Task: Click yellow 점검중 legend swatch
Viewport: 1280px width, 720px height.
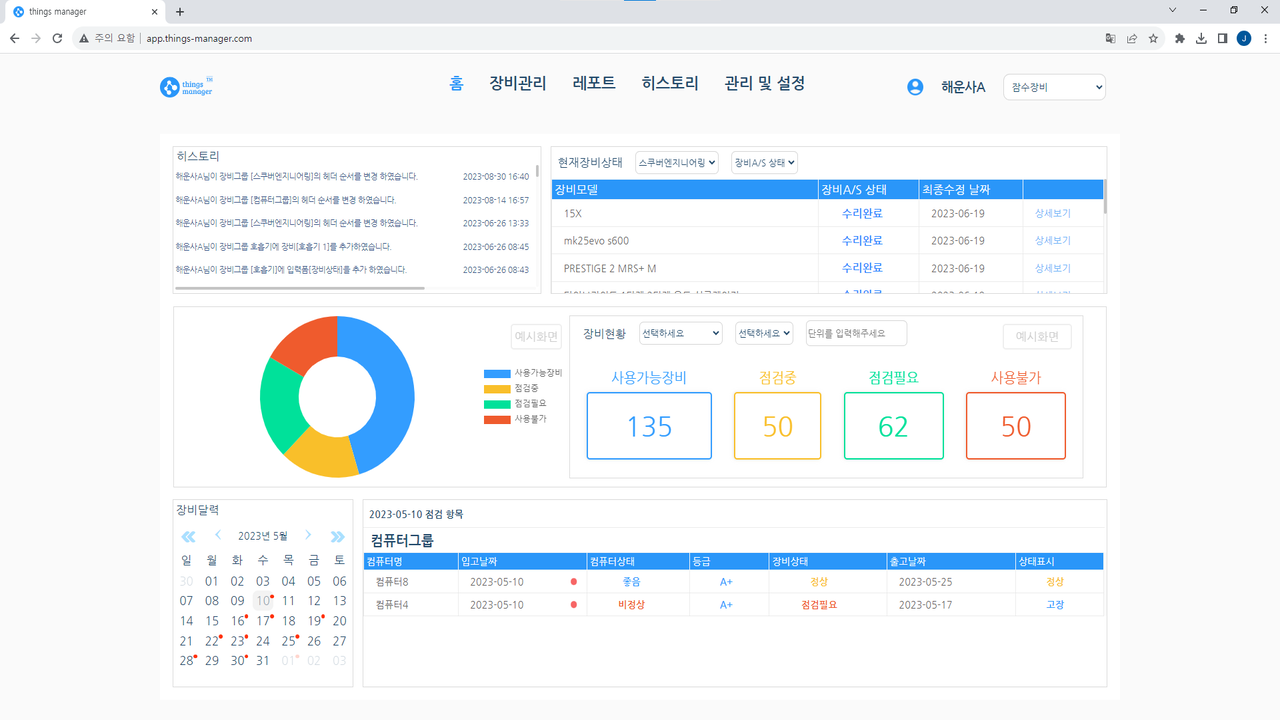Action: 497,388
